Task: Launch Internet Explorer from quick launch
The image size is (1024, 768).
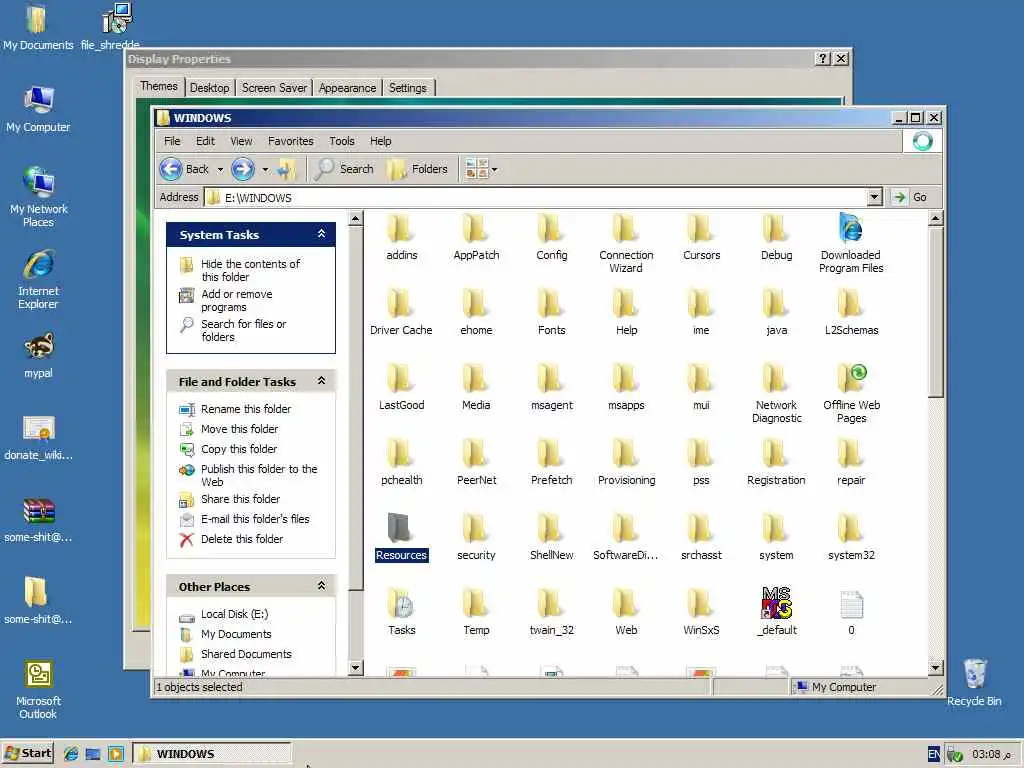Action: [x=71, y=754]
